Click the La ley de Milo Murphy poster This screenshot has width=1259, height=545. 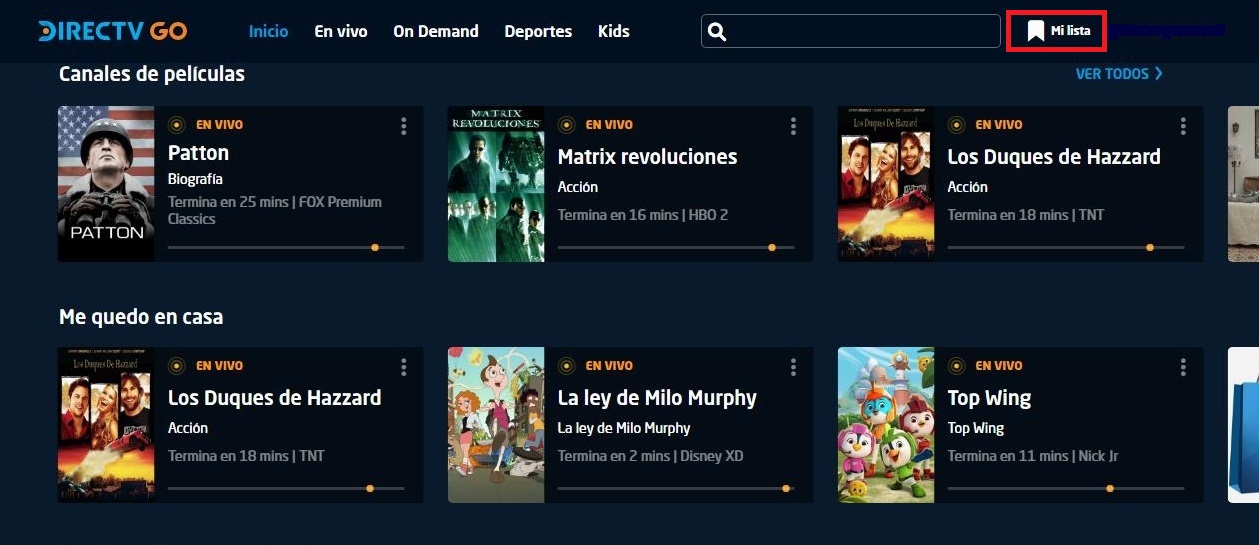point(496,425)
